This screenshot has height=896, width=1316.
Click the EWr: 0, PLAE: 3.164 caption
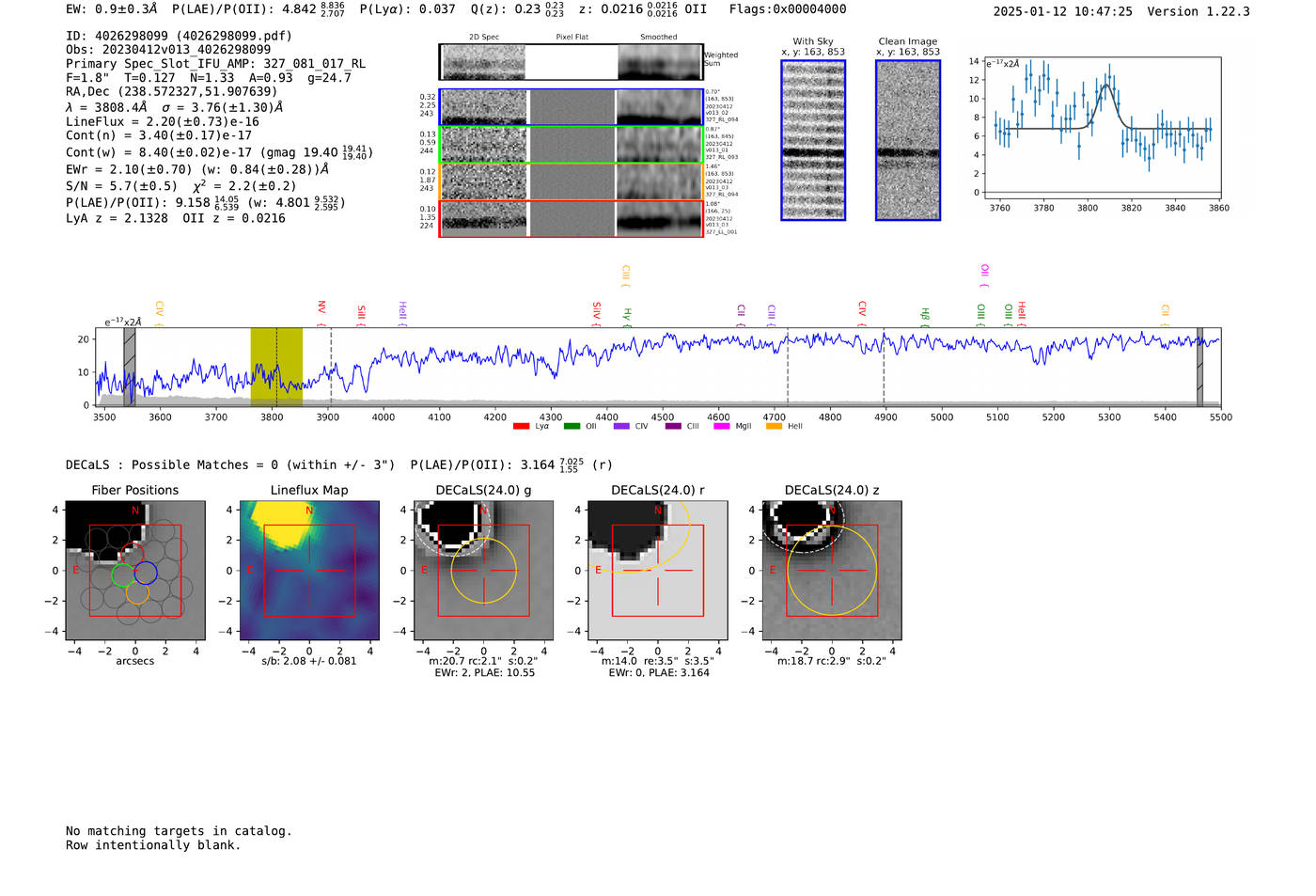659,672
